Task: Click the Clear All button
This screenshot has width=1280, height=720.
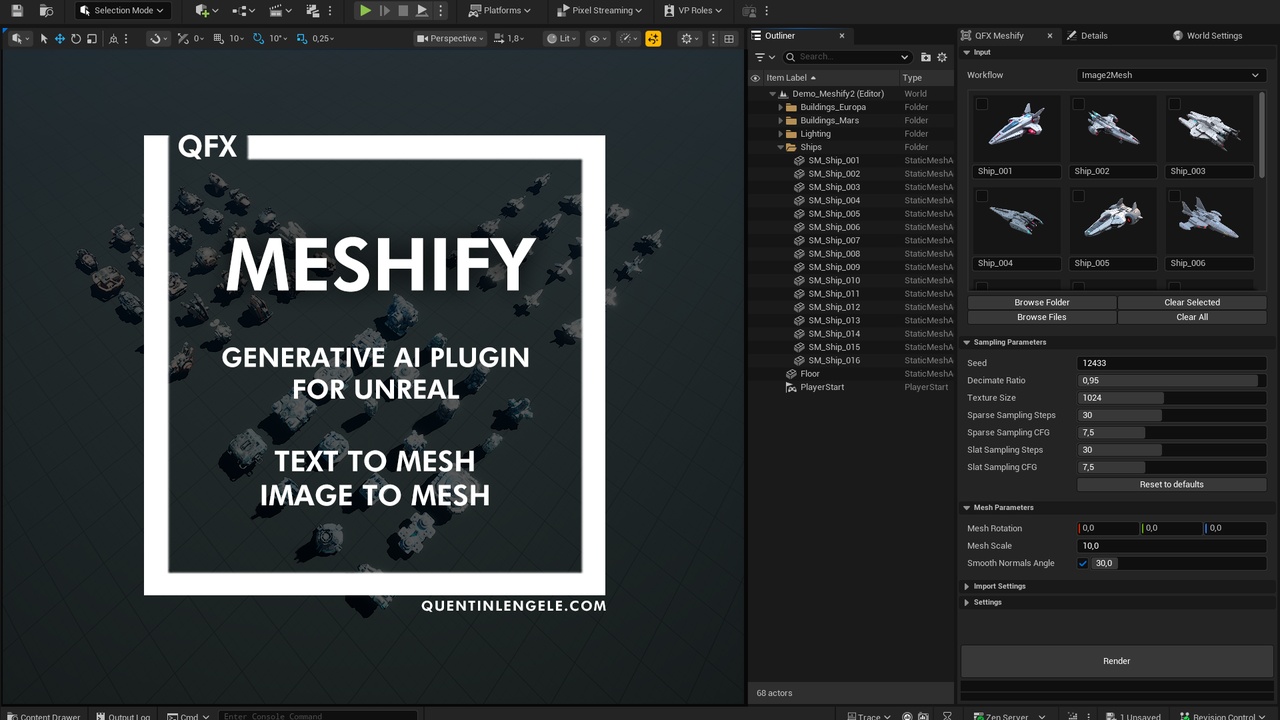Action: pos(1192,317)
